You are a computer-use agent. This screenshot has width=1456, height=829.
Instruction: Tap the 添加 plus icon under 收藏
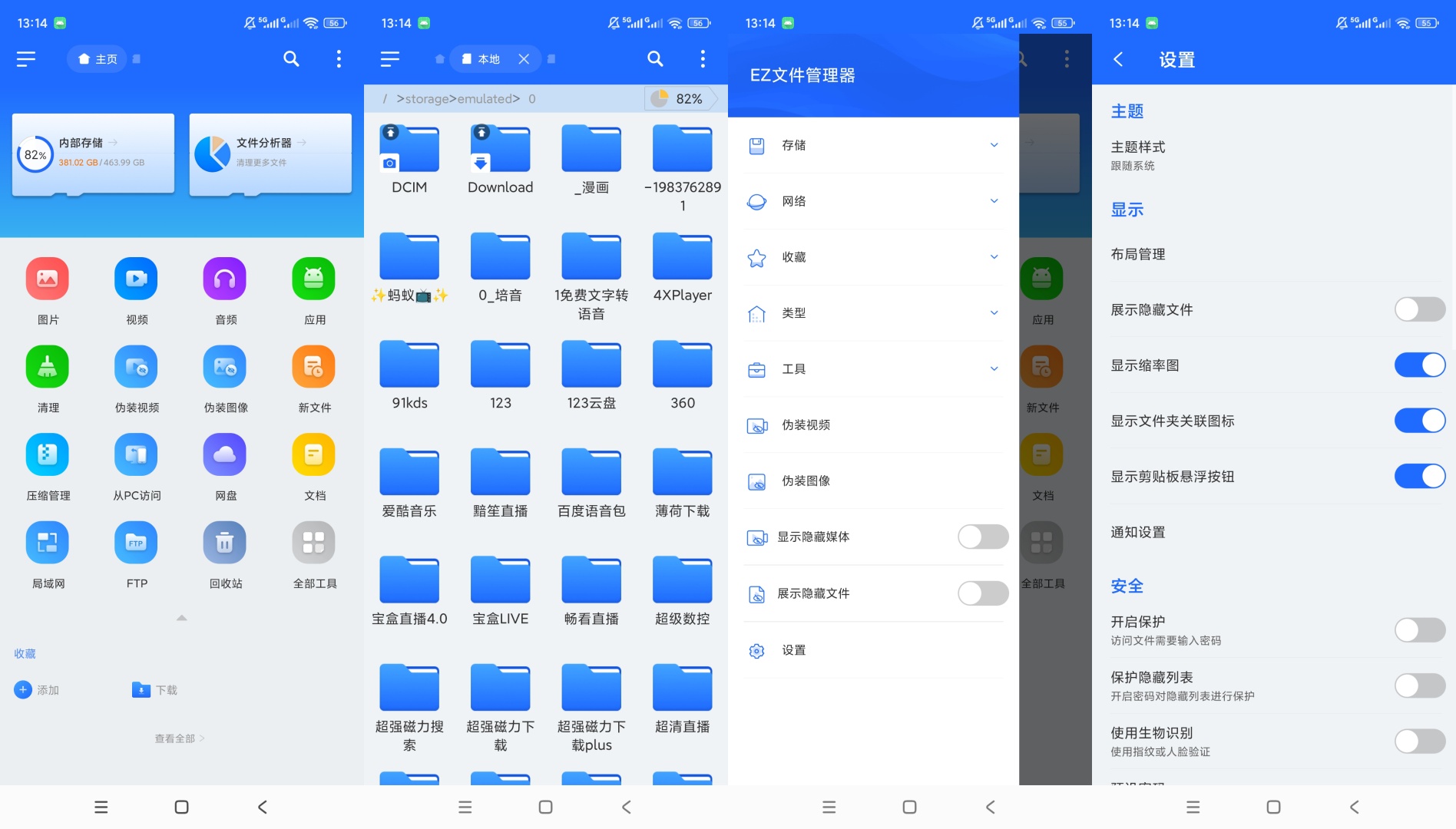[x=23, y=689]
